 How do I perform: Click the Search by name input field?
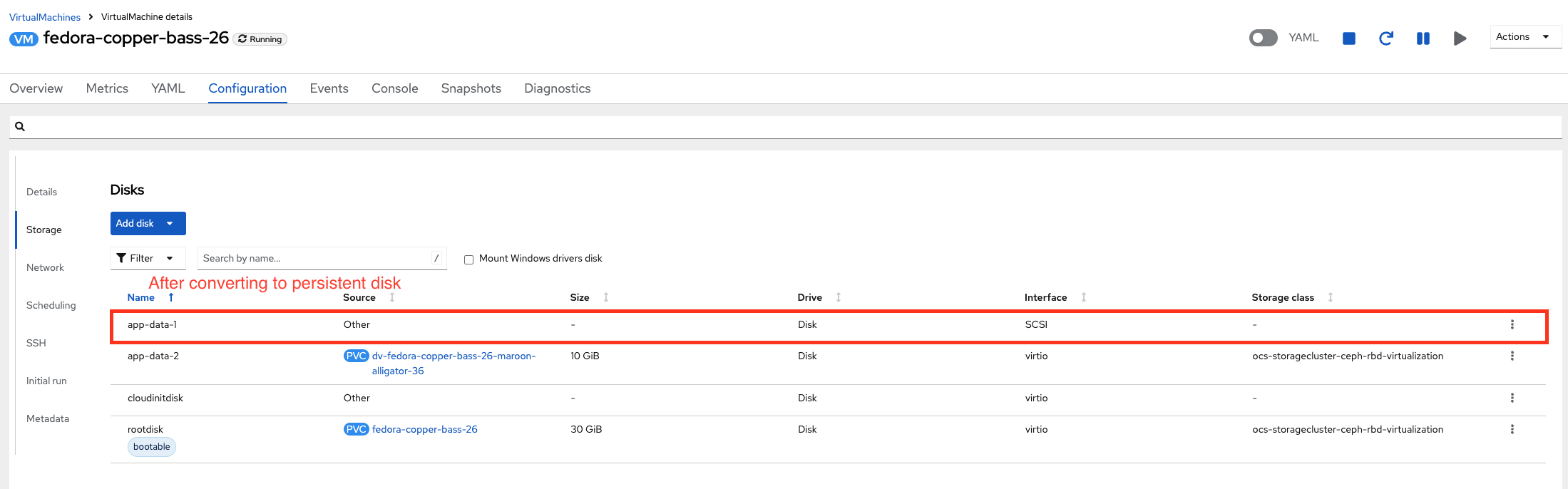pos(314,259)
